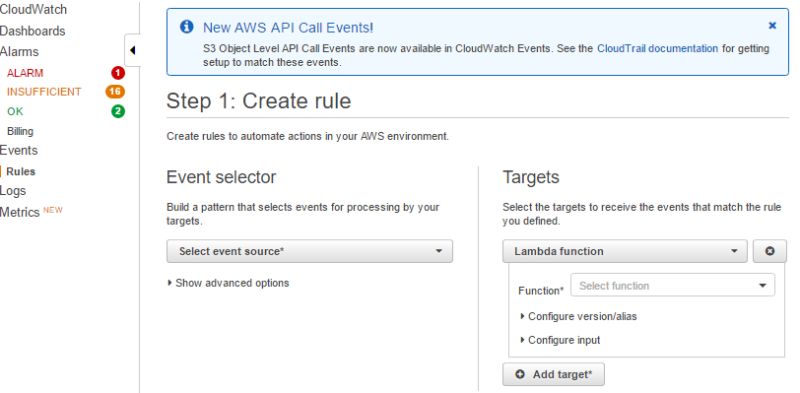Click the info icon in the banner
This screenshot has width=800, height=393.
187,26
